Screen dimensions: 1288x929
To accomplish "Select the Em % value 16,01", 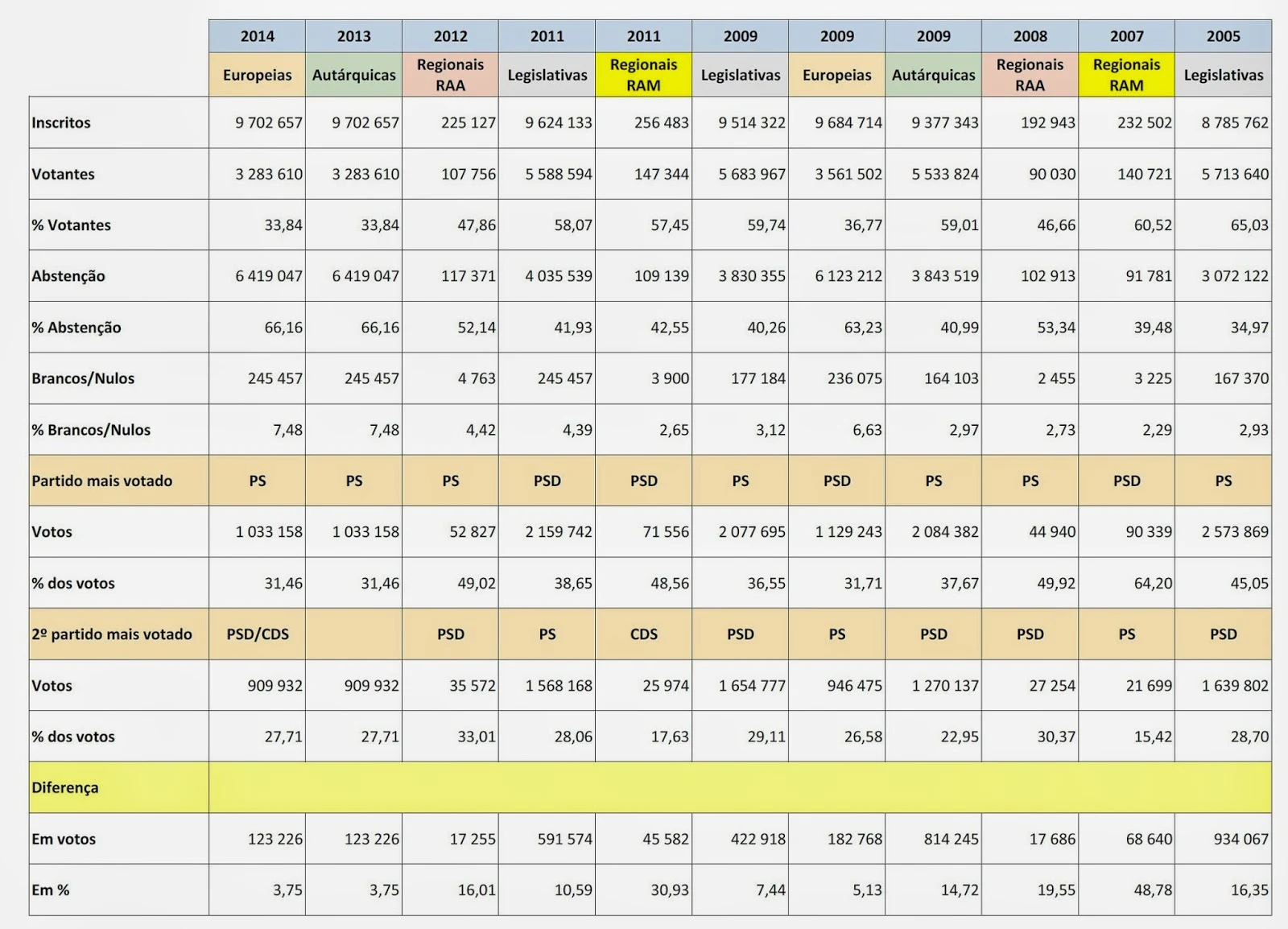I will 477,890.
